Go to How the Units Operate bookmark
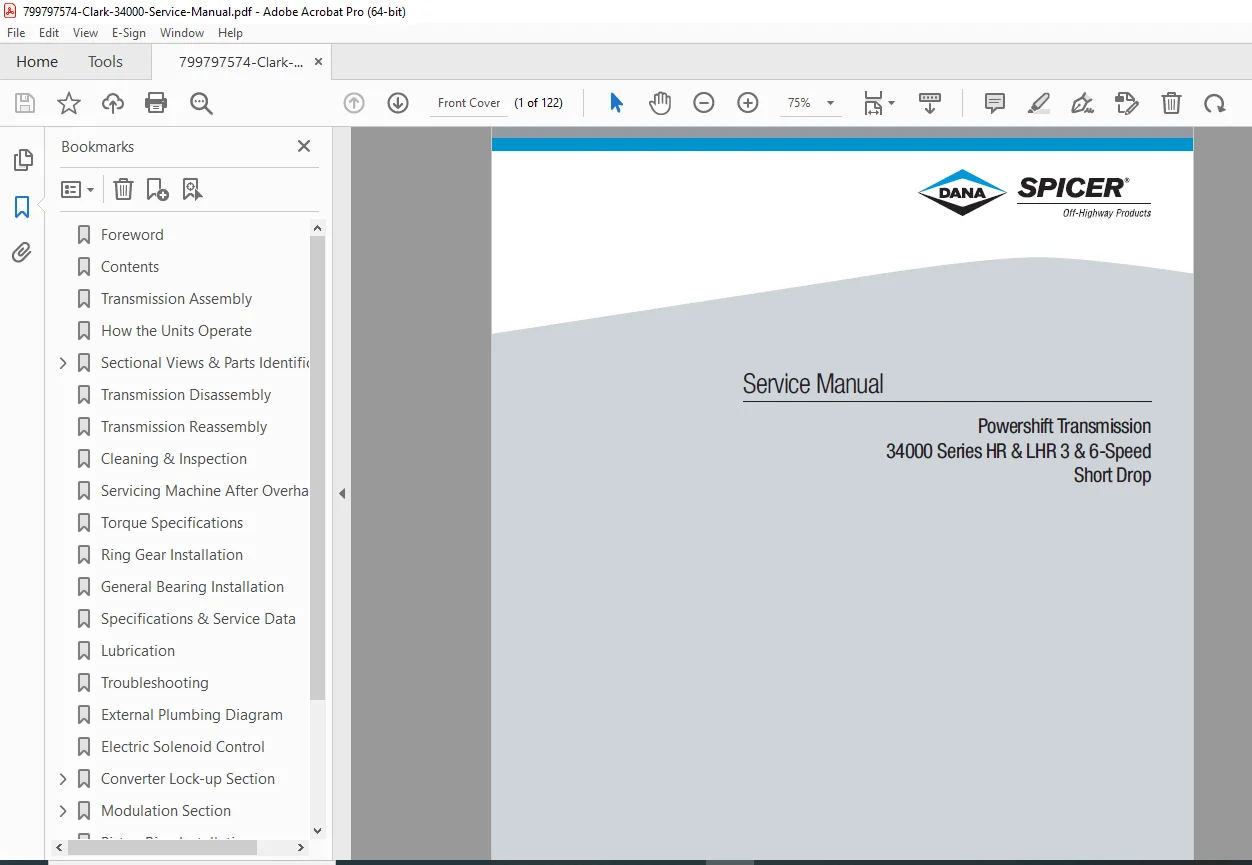Screen dimensions: 1252x865 [x=176, y=331]
